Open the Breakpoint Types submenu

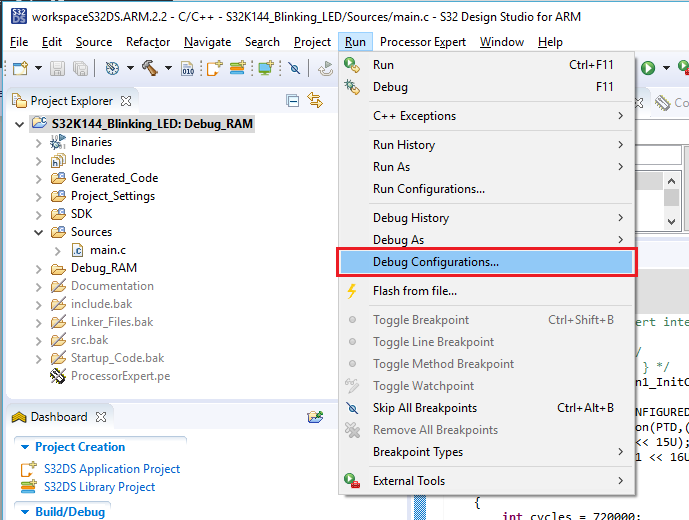486,452
